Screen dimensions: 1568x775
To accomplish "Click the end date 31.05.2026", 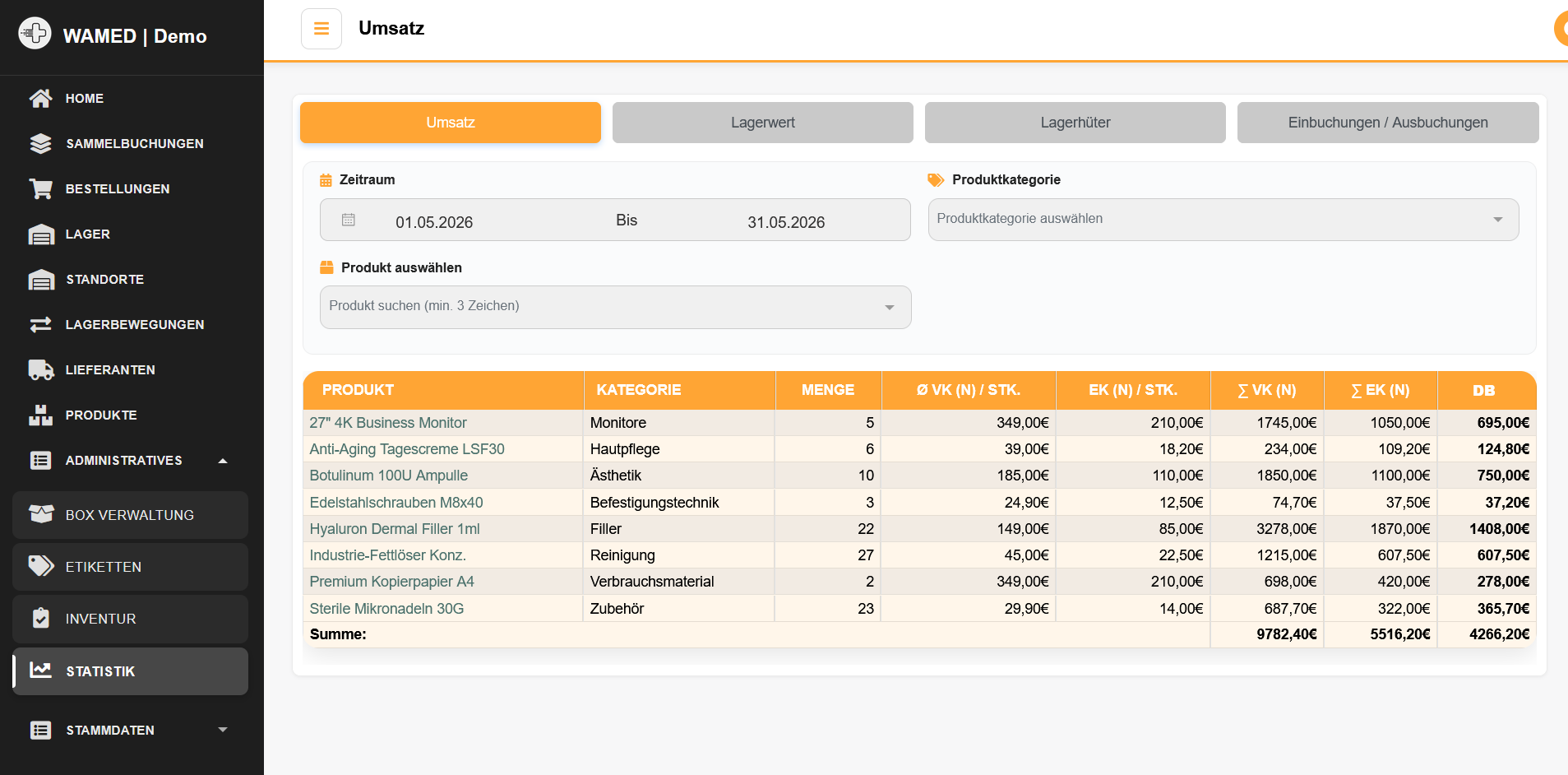I will point(786,222).
